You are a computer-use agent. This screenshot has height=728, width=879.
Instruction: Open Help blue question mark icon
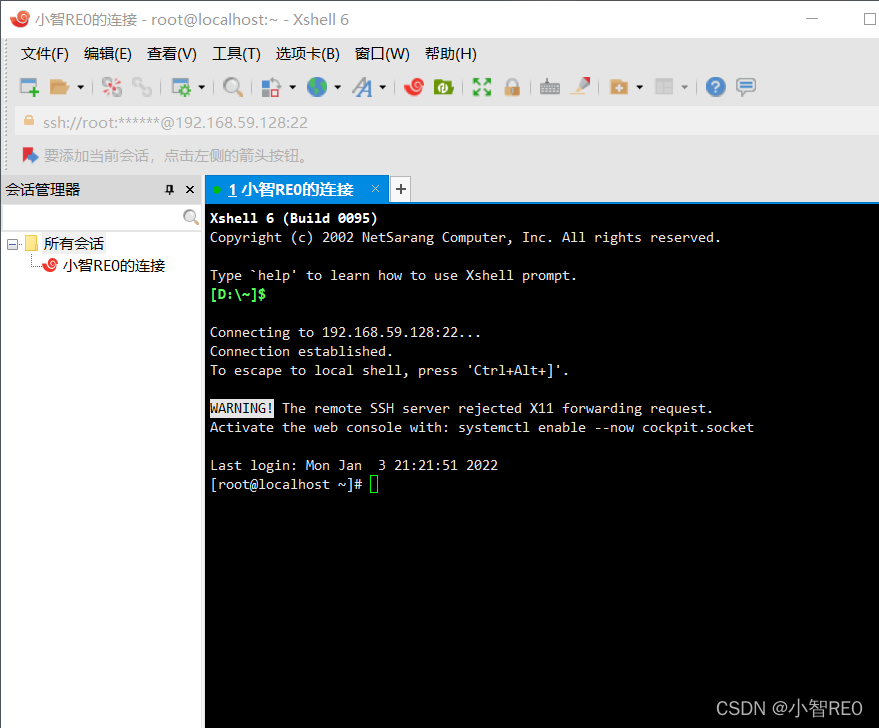point(715,87)
